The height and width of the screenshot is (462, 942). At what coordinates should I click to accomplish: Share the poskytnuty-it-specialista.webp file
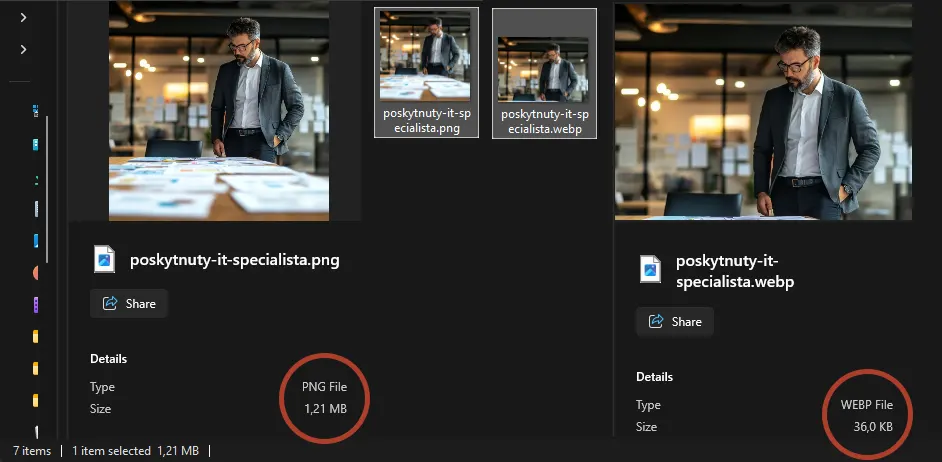coord(675,321)
